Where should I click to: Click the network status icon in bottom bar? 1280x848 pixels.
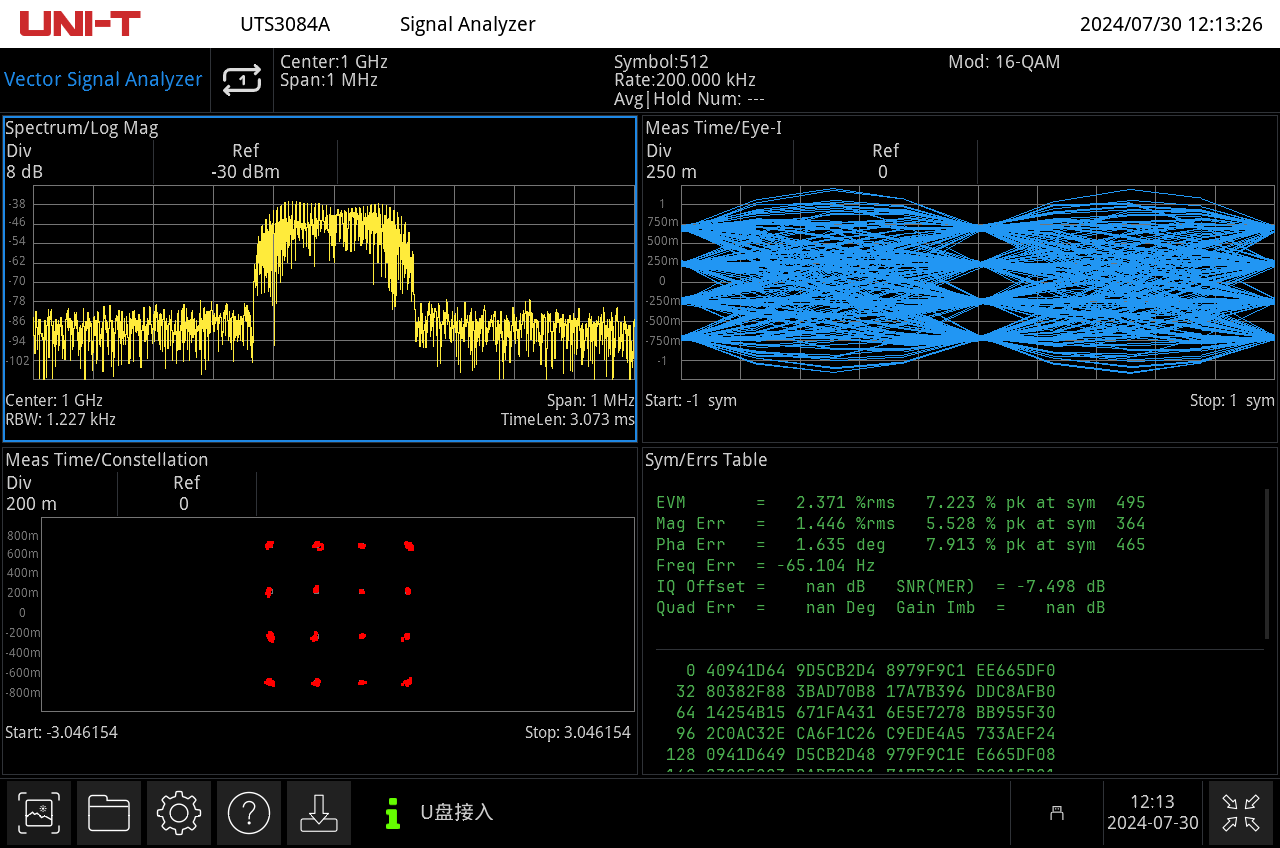[x=1056, y=813]
